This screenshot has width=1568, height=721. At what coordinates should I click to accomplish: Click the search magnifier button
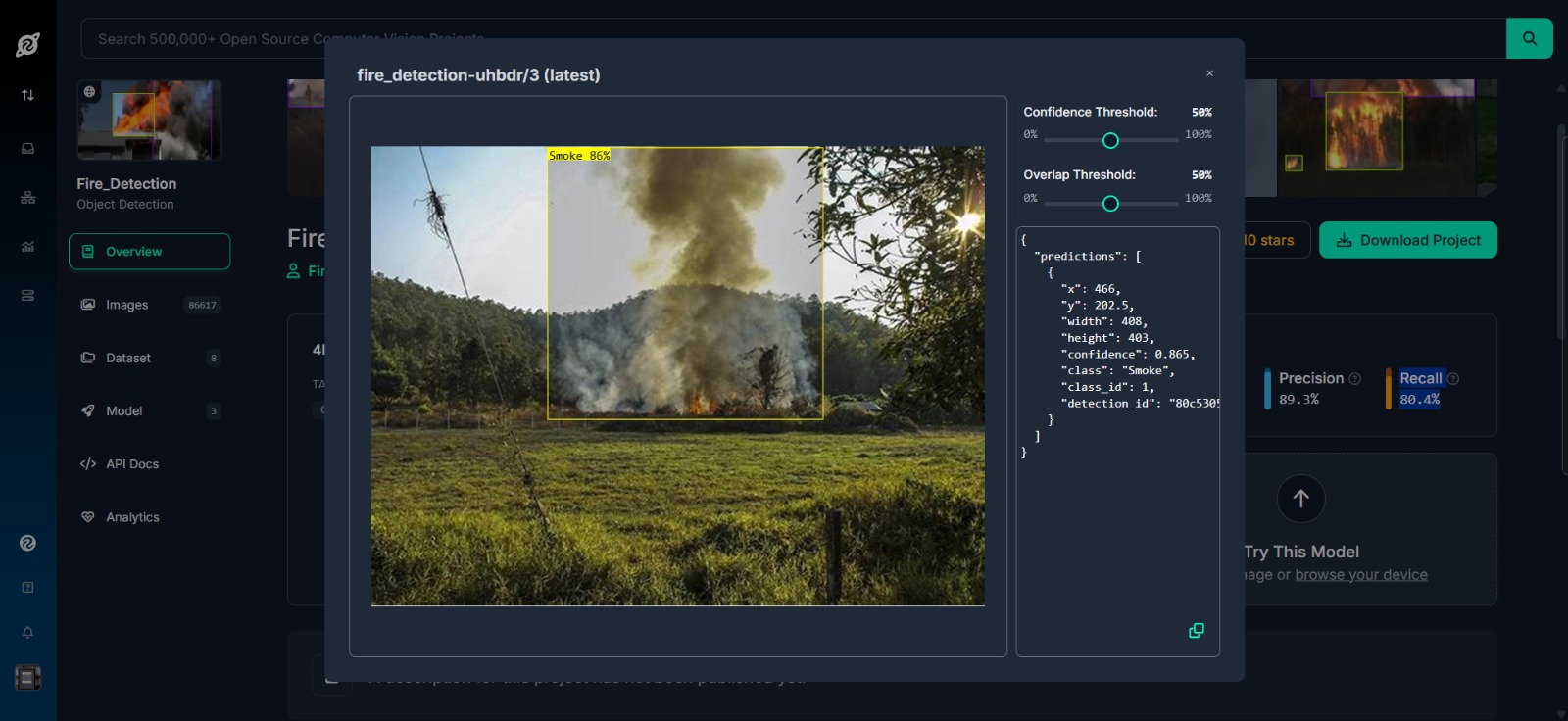1529,38
